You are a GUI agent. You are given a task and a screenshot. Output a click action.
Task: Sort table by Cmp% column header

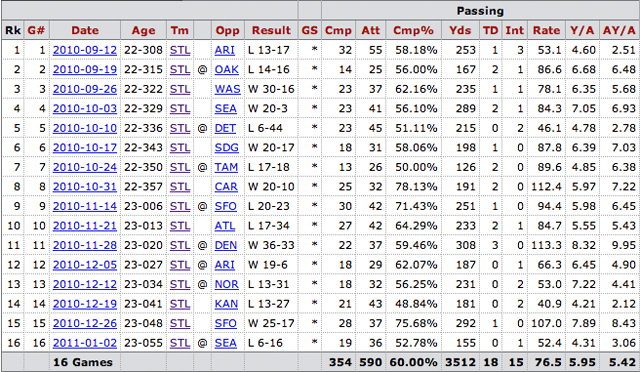click(x=413, y=30)
